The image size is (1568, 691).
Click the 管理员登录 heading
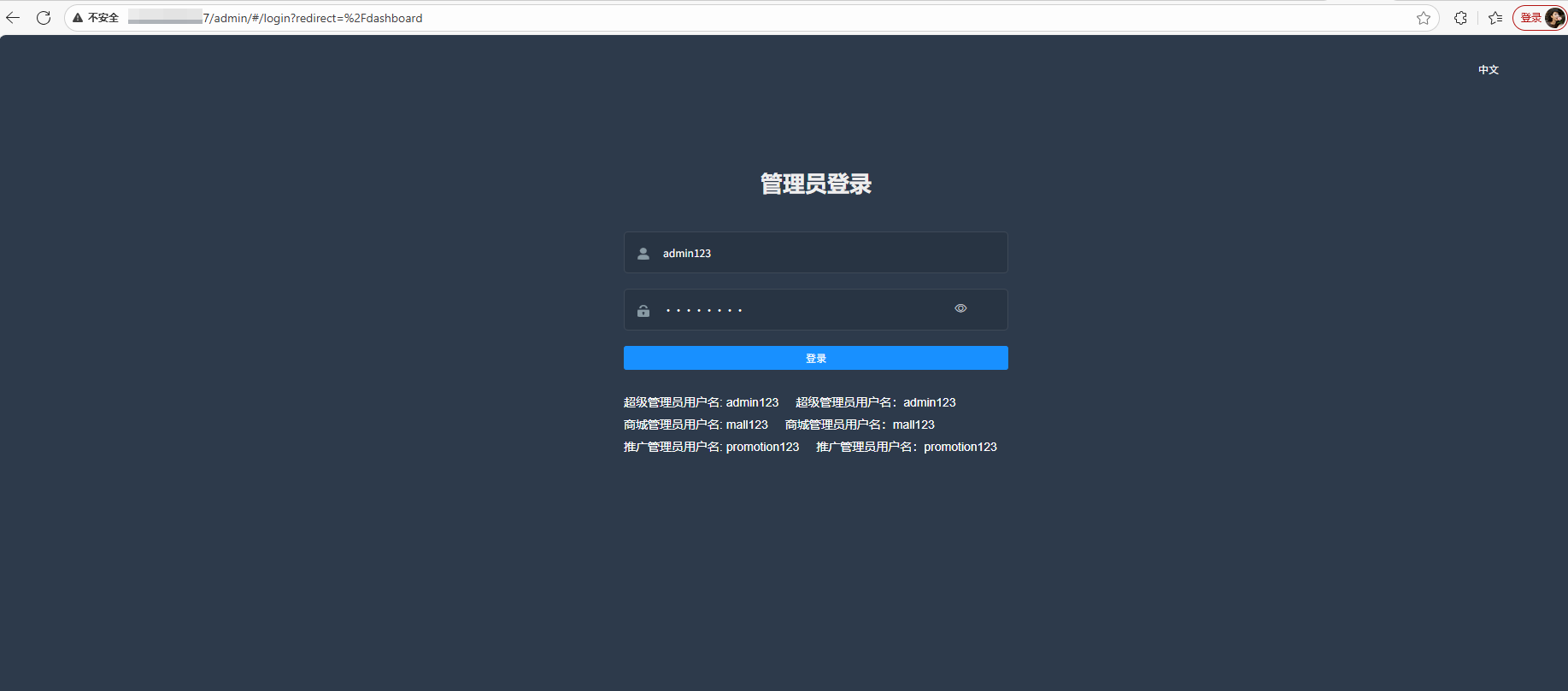(816, 184)
